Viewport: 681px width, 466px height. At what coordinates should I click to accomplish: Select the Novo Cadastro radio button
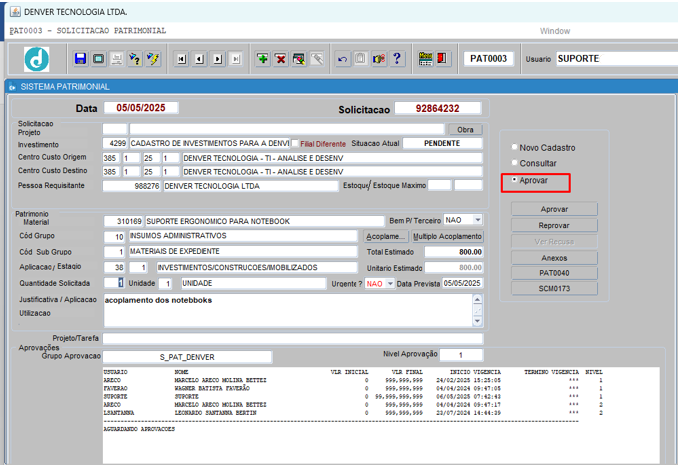515,147
